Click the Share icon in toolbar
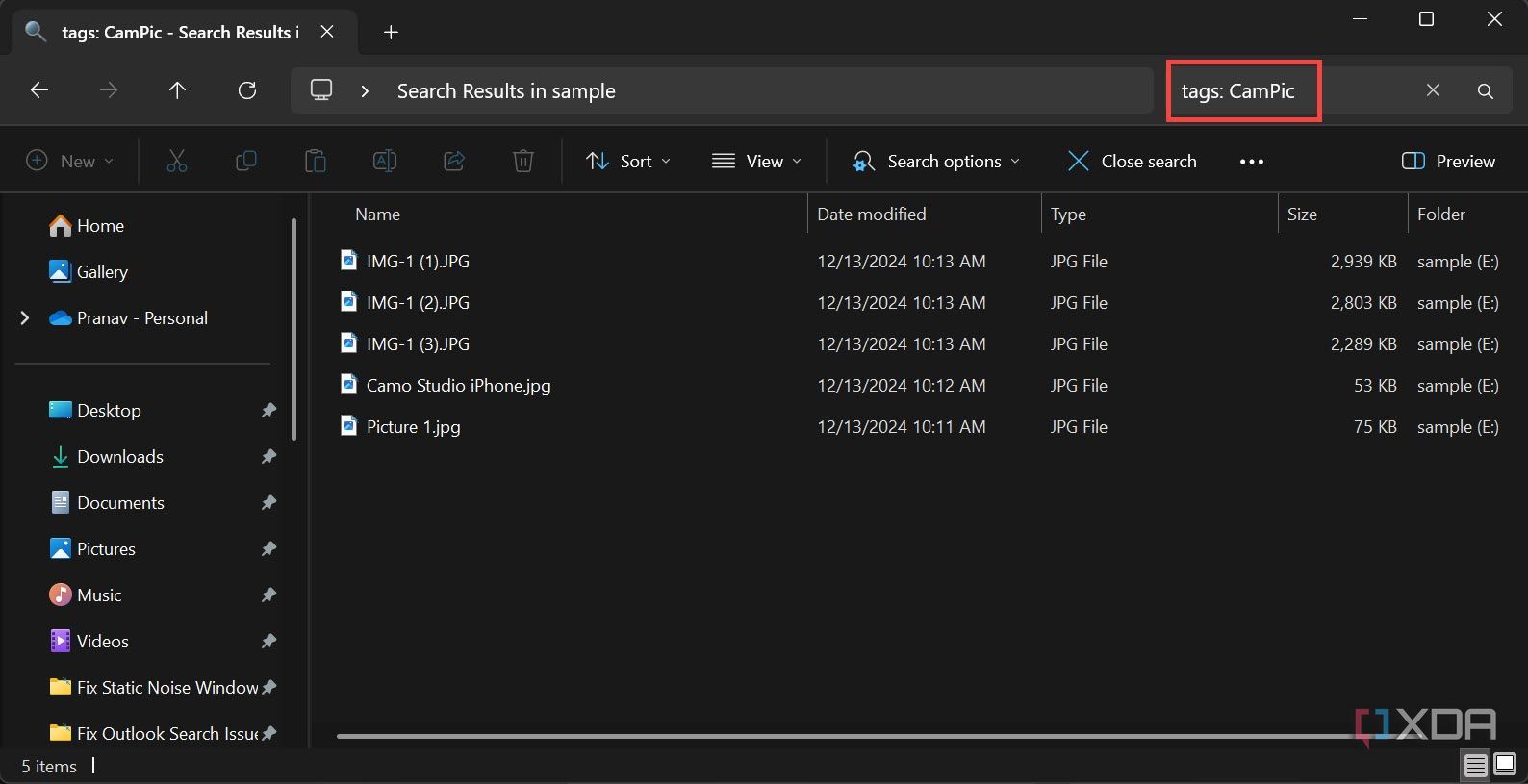Image resolution: width=1528 pixels, height=784 pixels. (454, 161)
